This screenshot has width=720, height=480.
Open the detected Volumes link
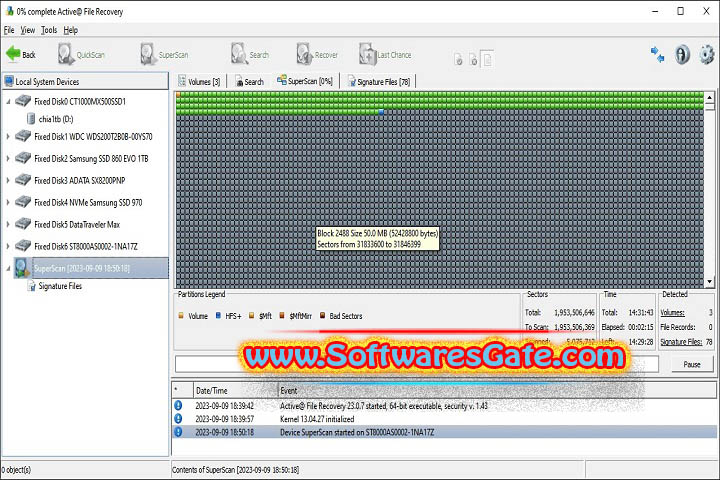pos(672,313)
